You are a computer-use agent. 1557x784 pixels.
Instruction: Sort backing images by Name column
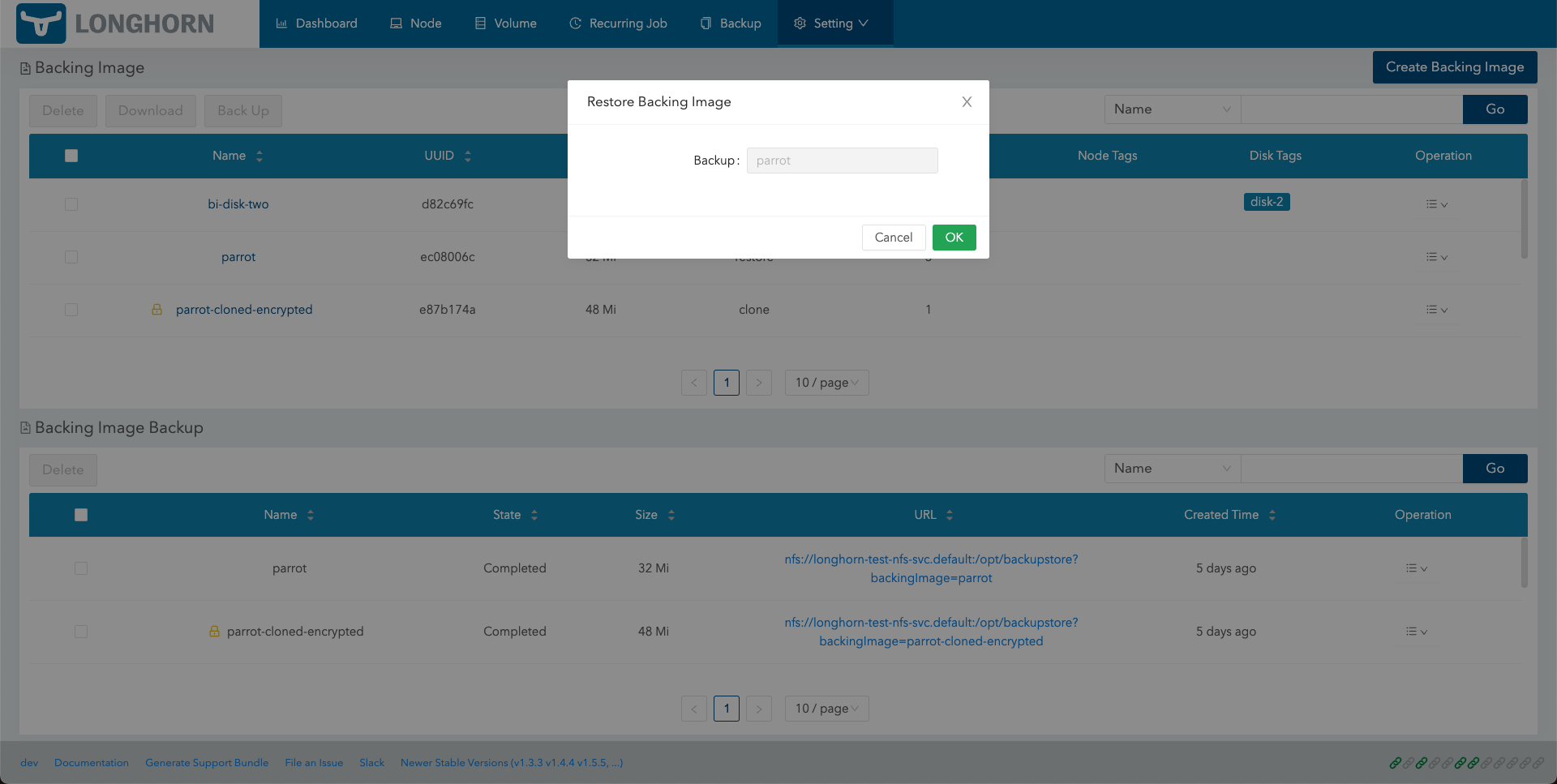tap(259, 156)
